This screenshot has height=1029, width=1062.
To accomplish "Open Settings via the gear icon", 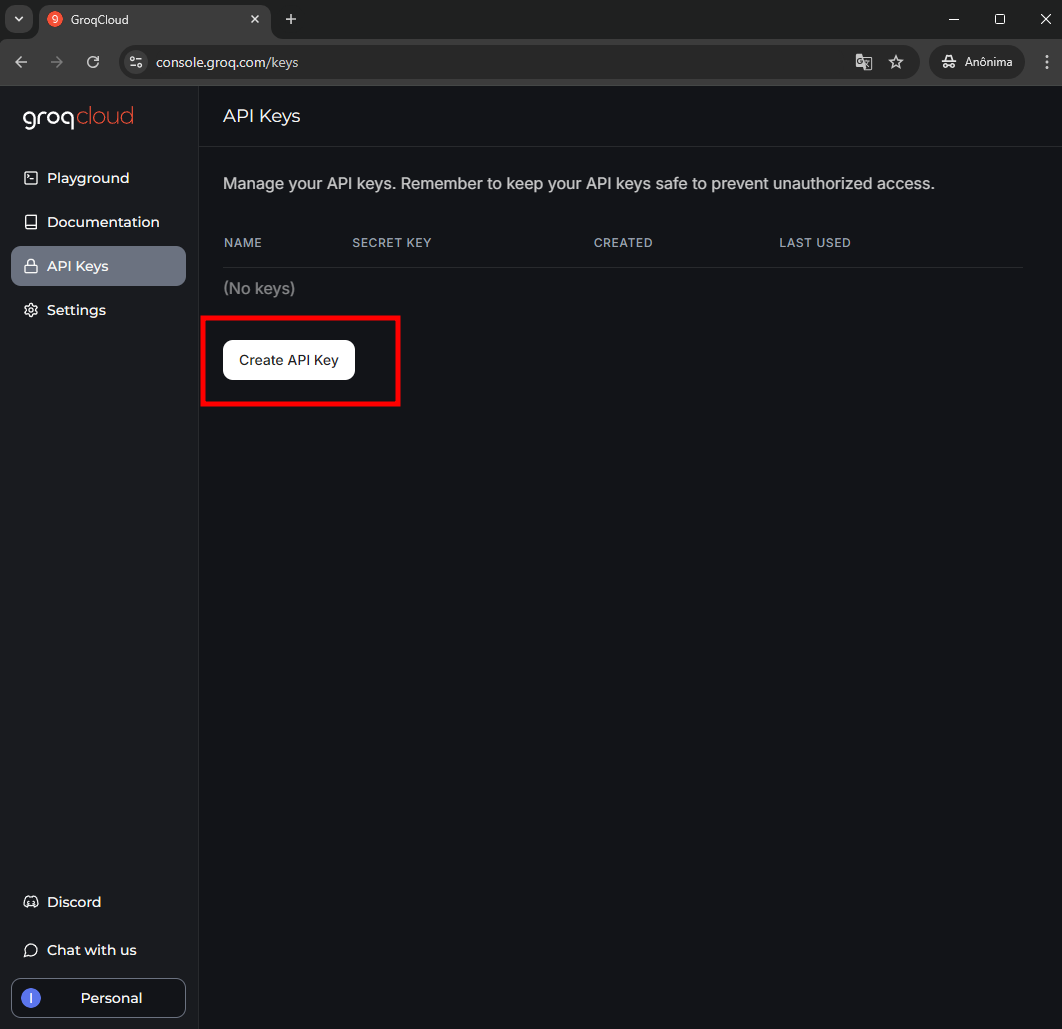I will pos(30,310).
